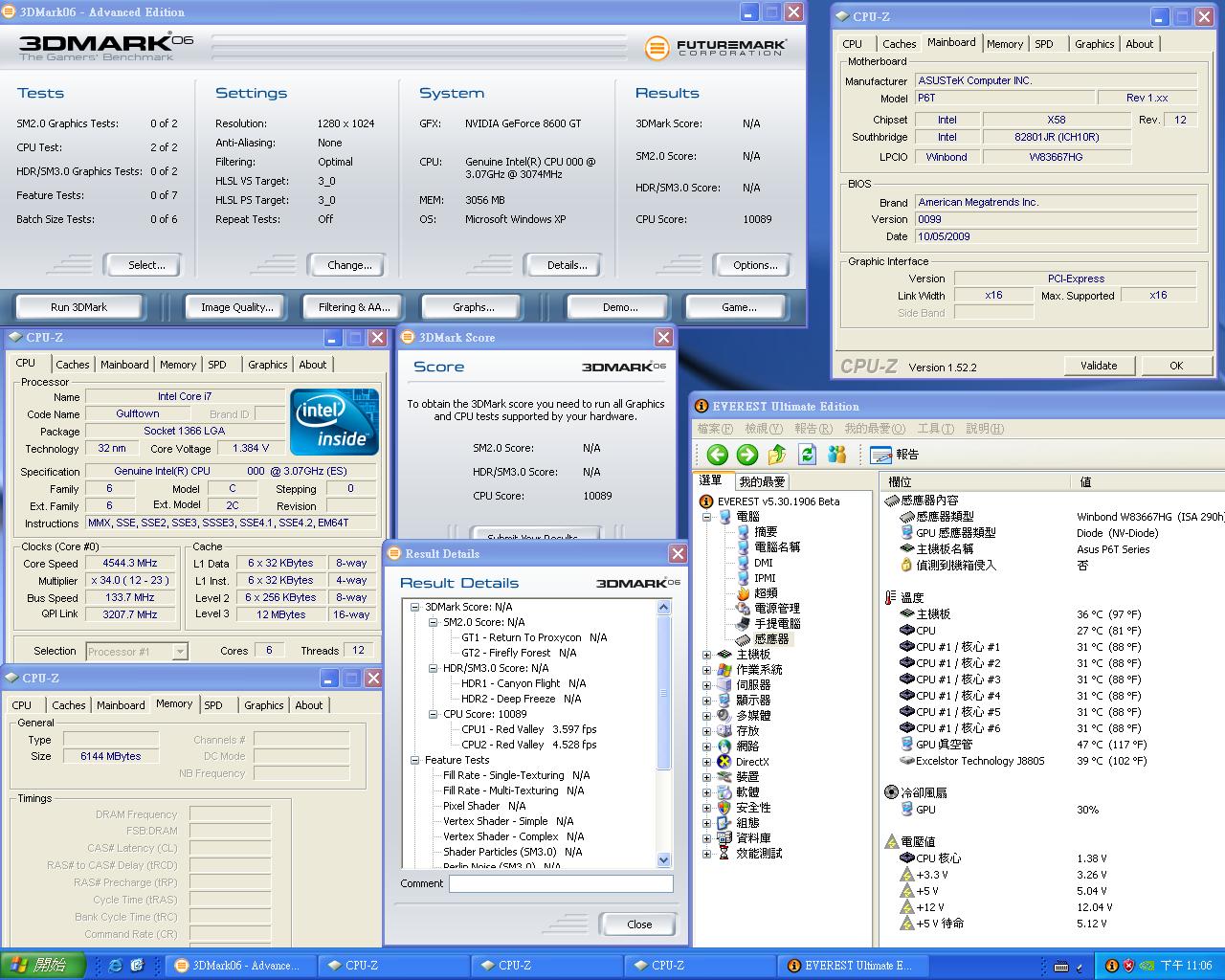
Task: Click the Intel inside logo in CPU-Z
Action: [335, 422]
